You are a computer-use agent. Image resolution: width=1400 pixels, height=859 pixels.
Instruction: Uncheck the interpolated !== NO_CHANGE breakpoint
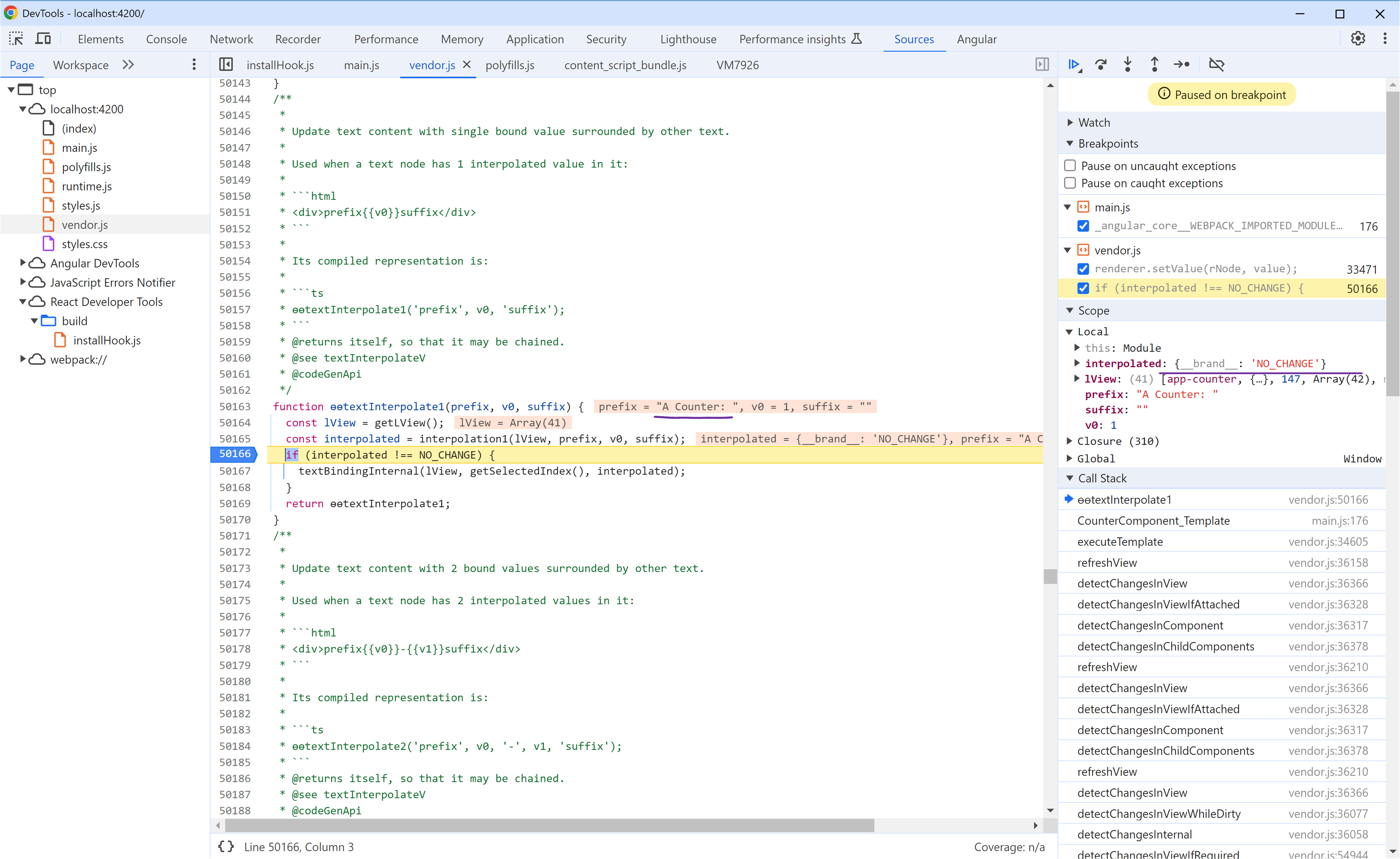pyautogui.click(x=1083, y=289)
